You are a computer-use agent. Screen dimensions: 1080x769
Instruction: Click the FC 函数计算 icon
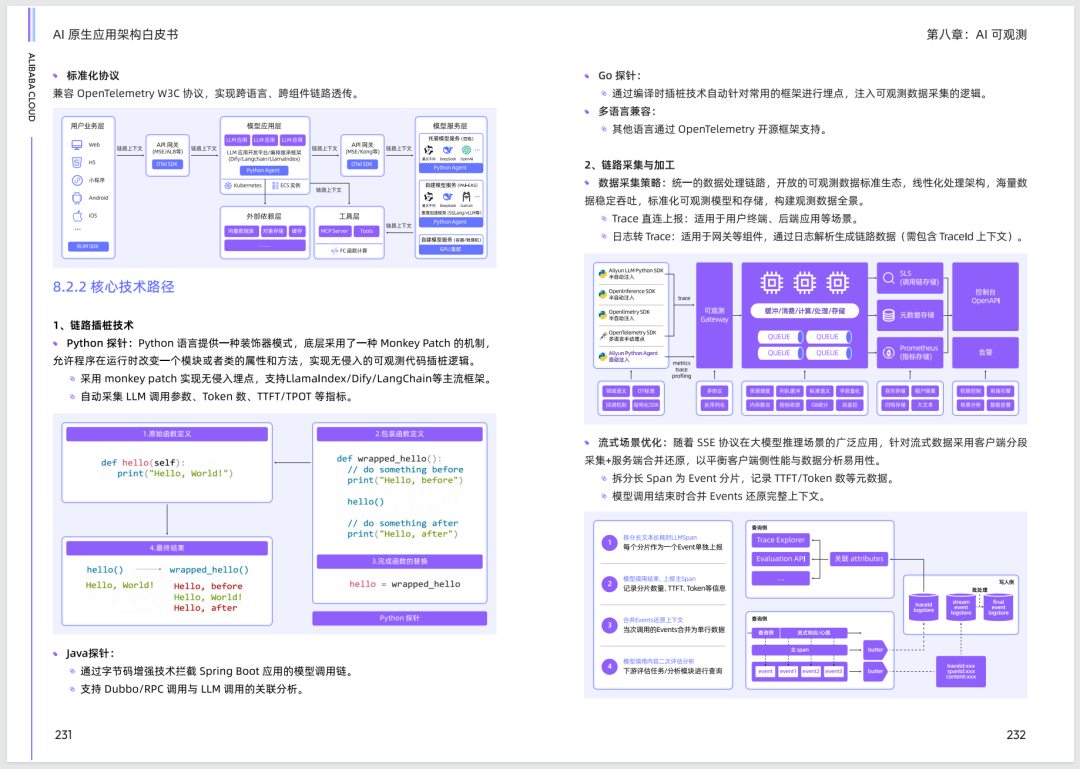334,251
